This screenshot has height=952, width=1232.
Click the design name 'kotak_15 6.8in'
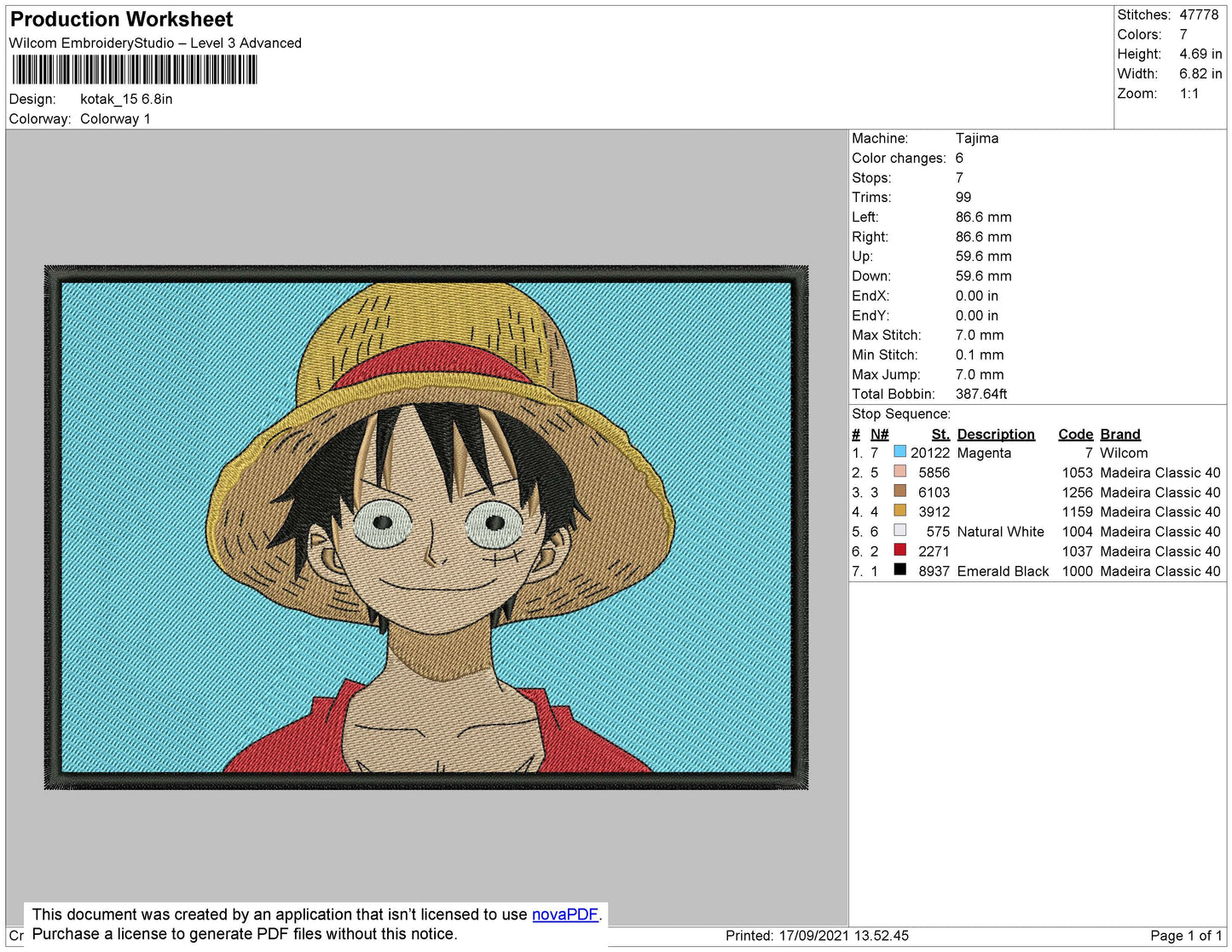(126, 99)
